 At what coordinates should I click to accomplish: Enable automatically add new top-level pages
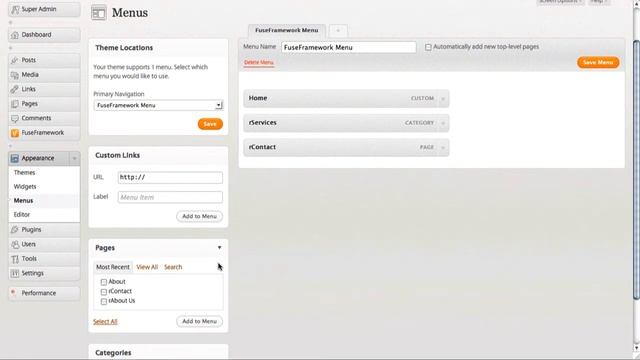(428, 47)
